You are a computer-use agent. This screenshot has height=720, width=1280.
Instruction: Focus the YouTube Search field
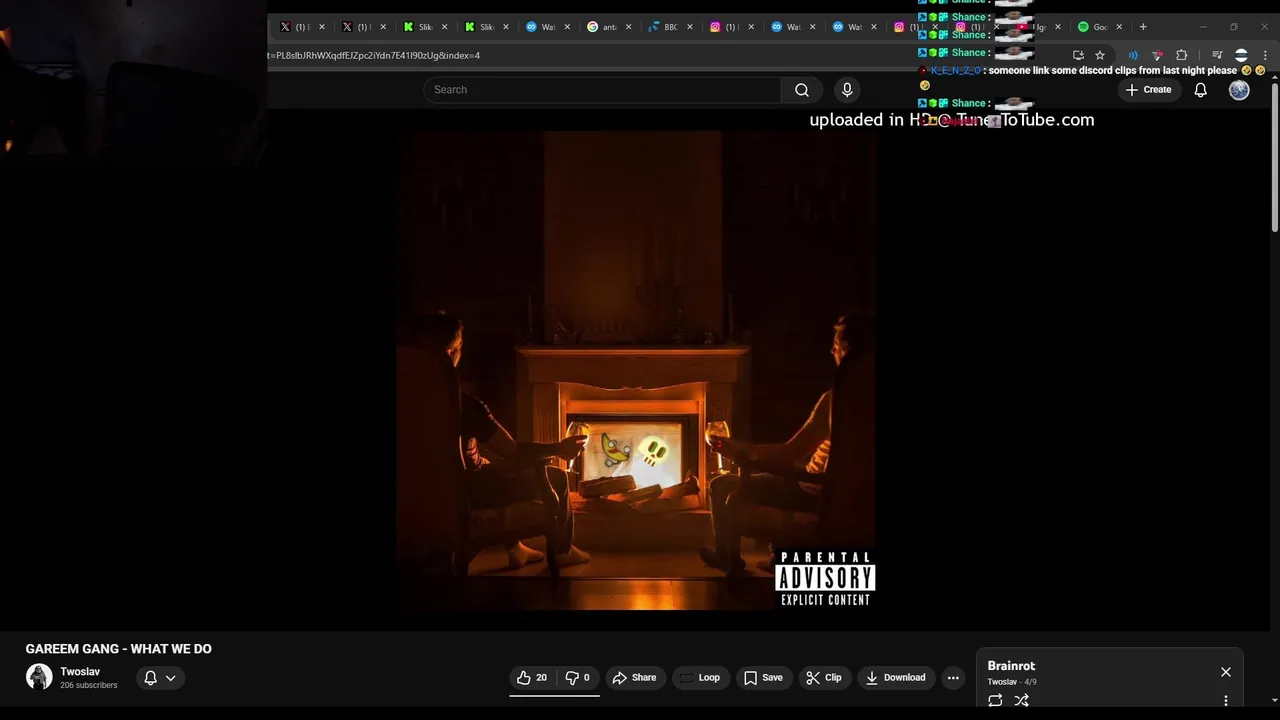click(x=602, y=90)
